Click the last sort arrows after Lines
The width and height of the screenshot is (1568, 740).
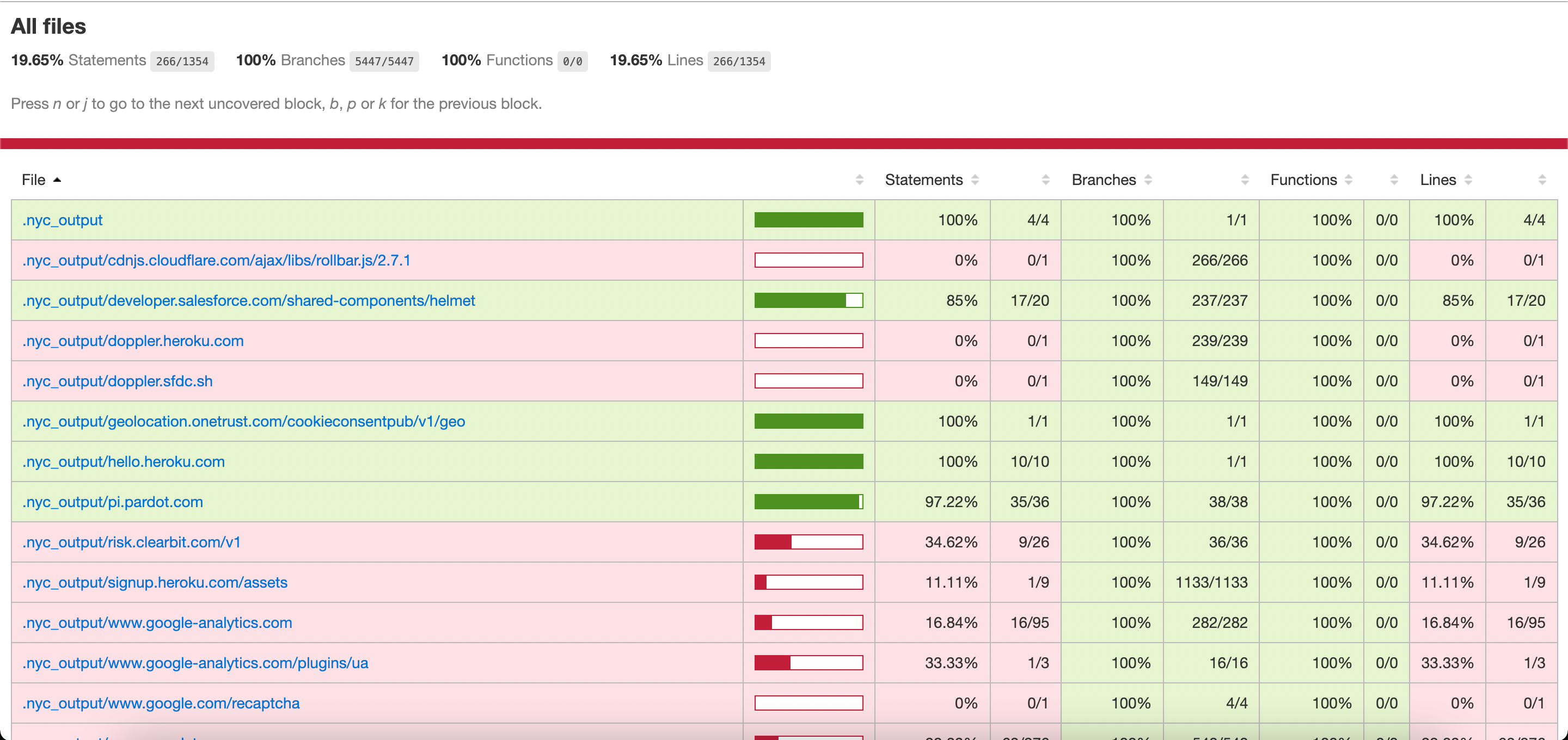[1541, 180]
